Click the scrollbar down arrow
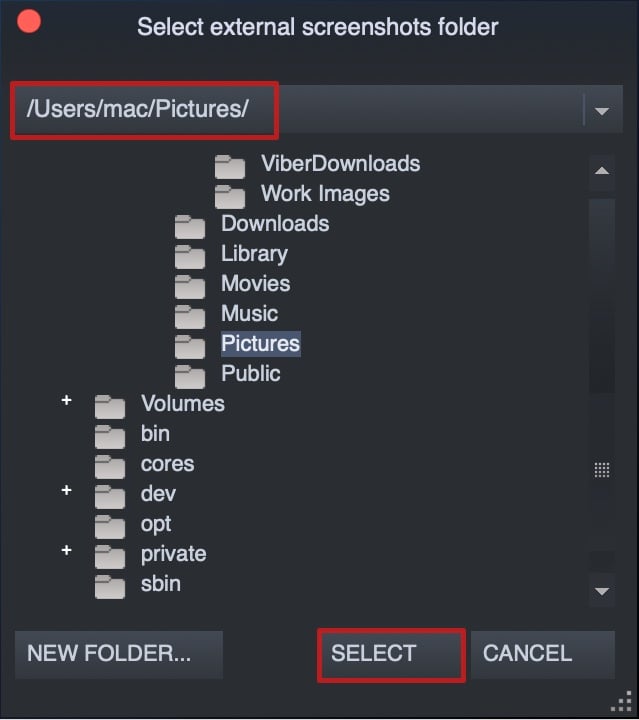The image size is (639, 720). [602, 591]
